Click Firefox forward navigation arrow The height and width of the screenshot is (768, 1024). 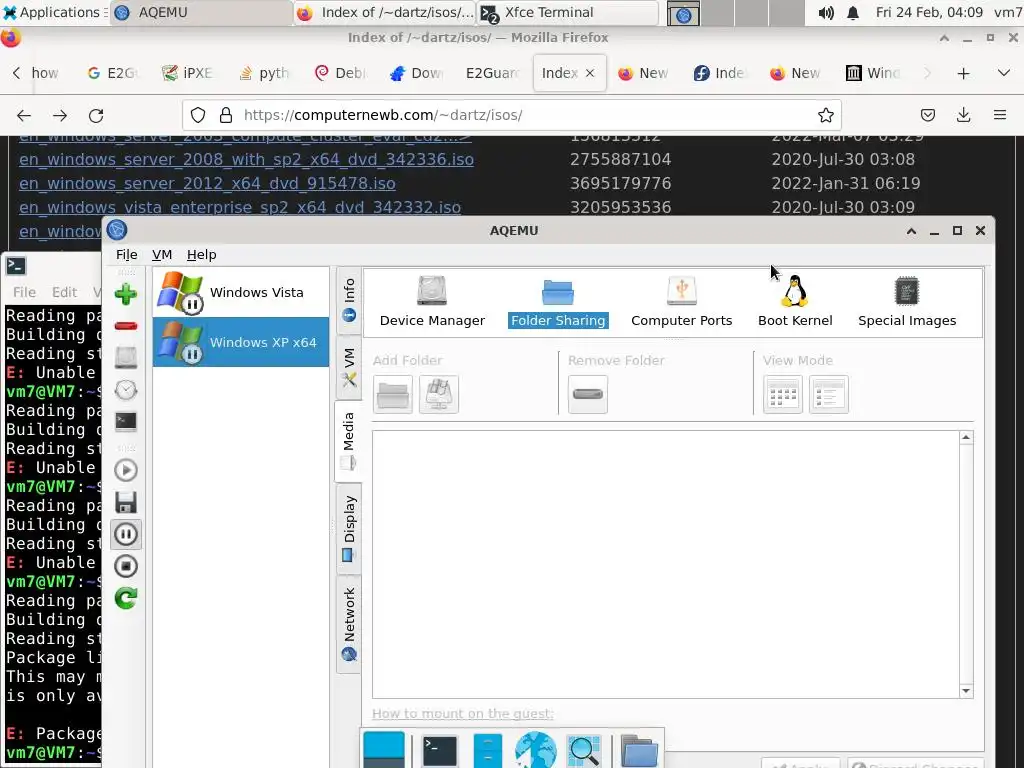(60, 116)
